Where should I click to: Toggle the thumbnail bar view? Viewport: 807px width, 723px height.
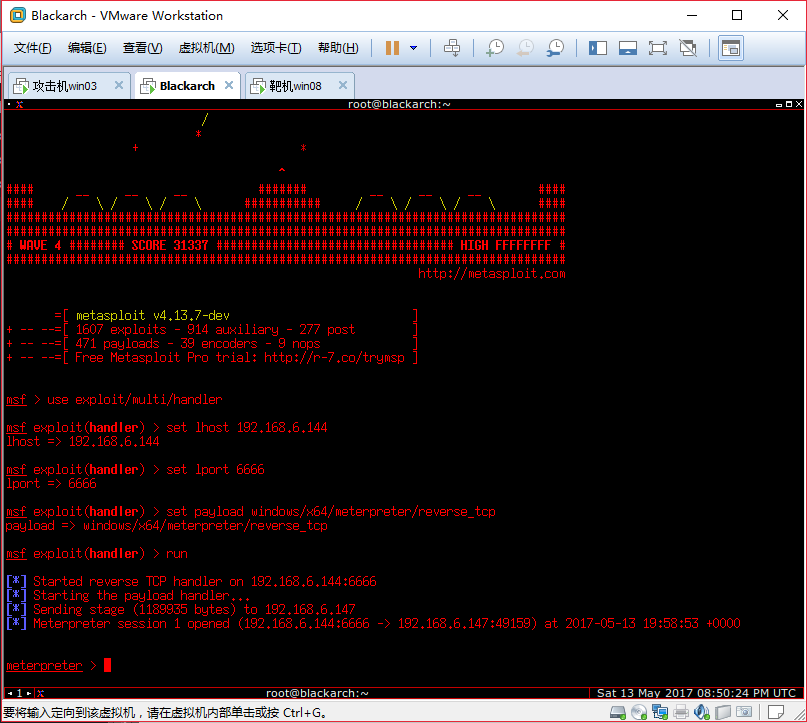(627, 48)
